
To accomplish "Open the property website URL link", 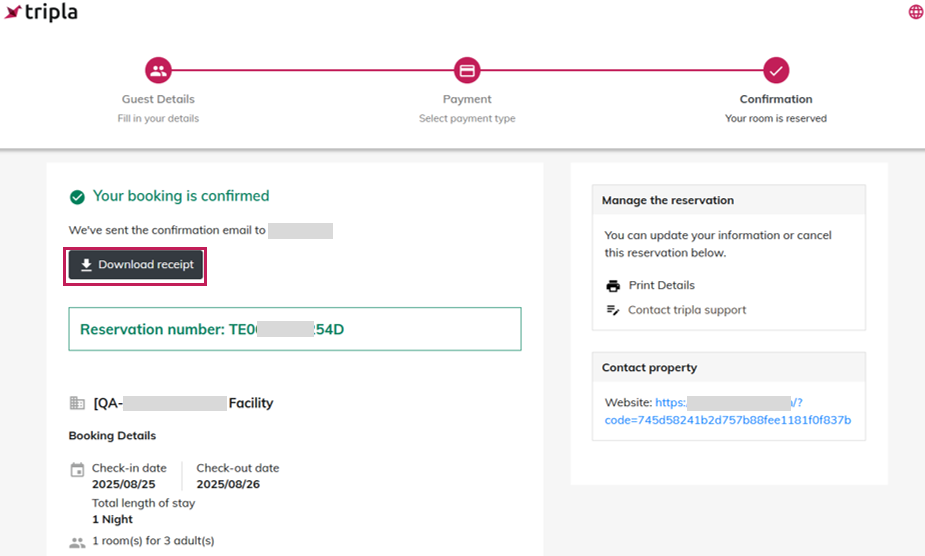I will [x=727, y=411].
